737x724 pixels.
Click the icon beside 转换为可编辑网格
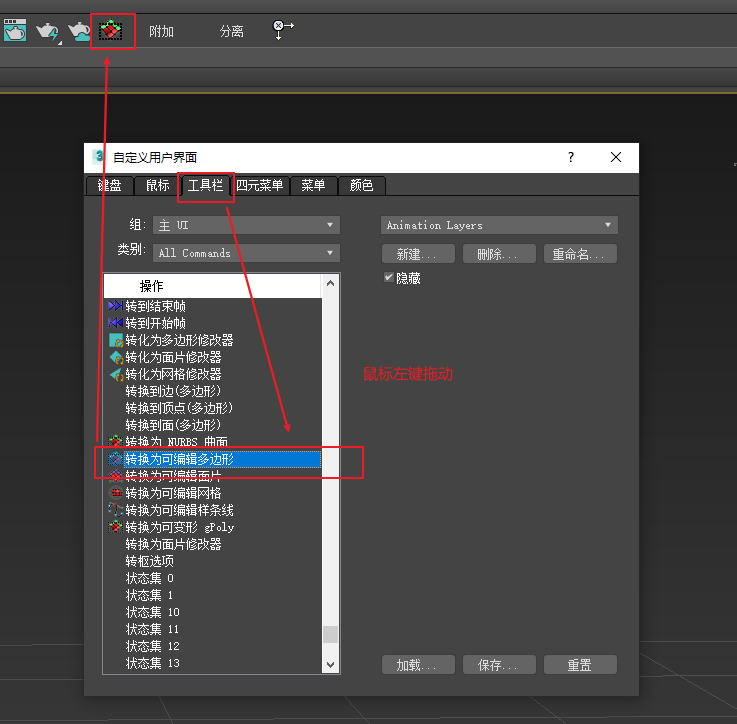(116, 493)
